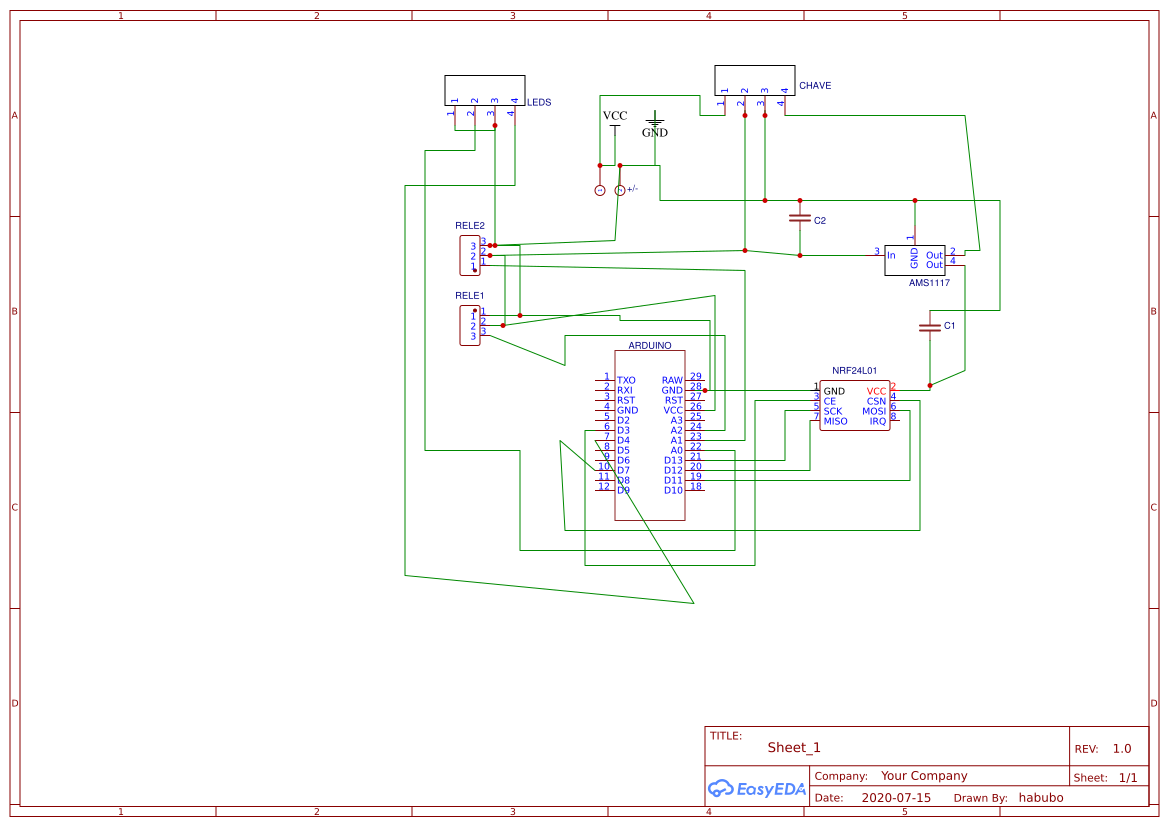Click the MISO pin label on NRF24L01

pyautogui.click(x=834, y=421)
